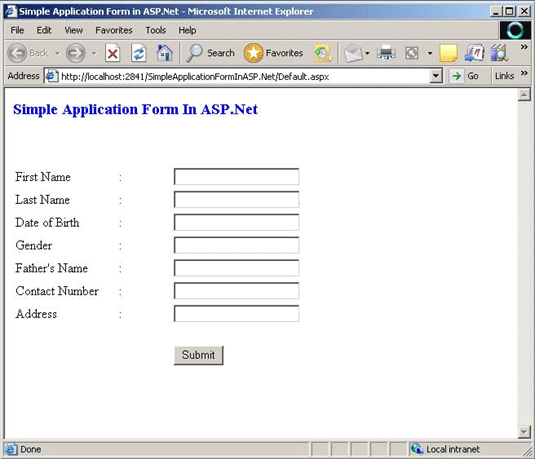This screenshot has height=459, width=535.
Task: Click the Last Name text box
Action: [x=236, y=200]
